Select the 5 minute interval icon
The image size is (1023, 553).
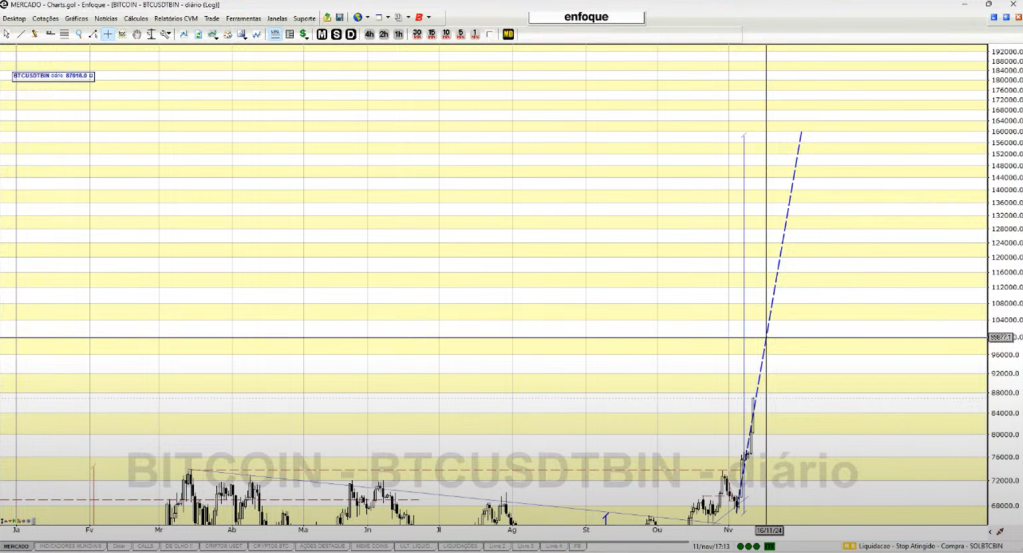click(461, 34)
